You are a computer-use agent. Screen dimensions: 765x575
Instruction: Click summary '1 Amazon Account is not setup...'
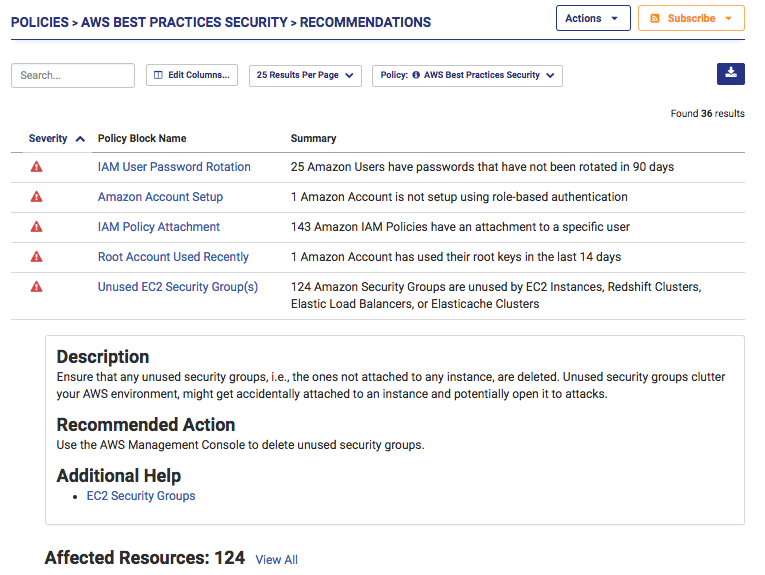coord(459,197)
